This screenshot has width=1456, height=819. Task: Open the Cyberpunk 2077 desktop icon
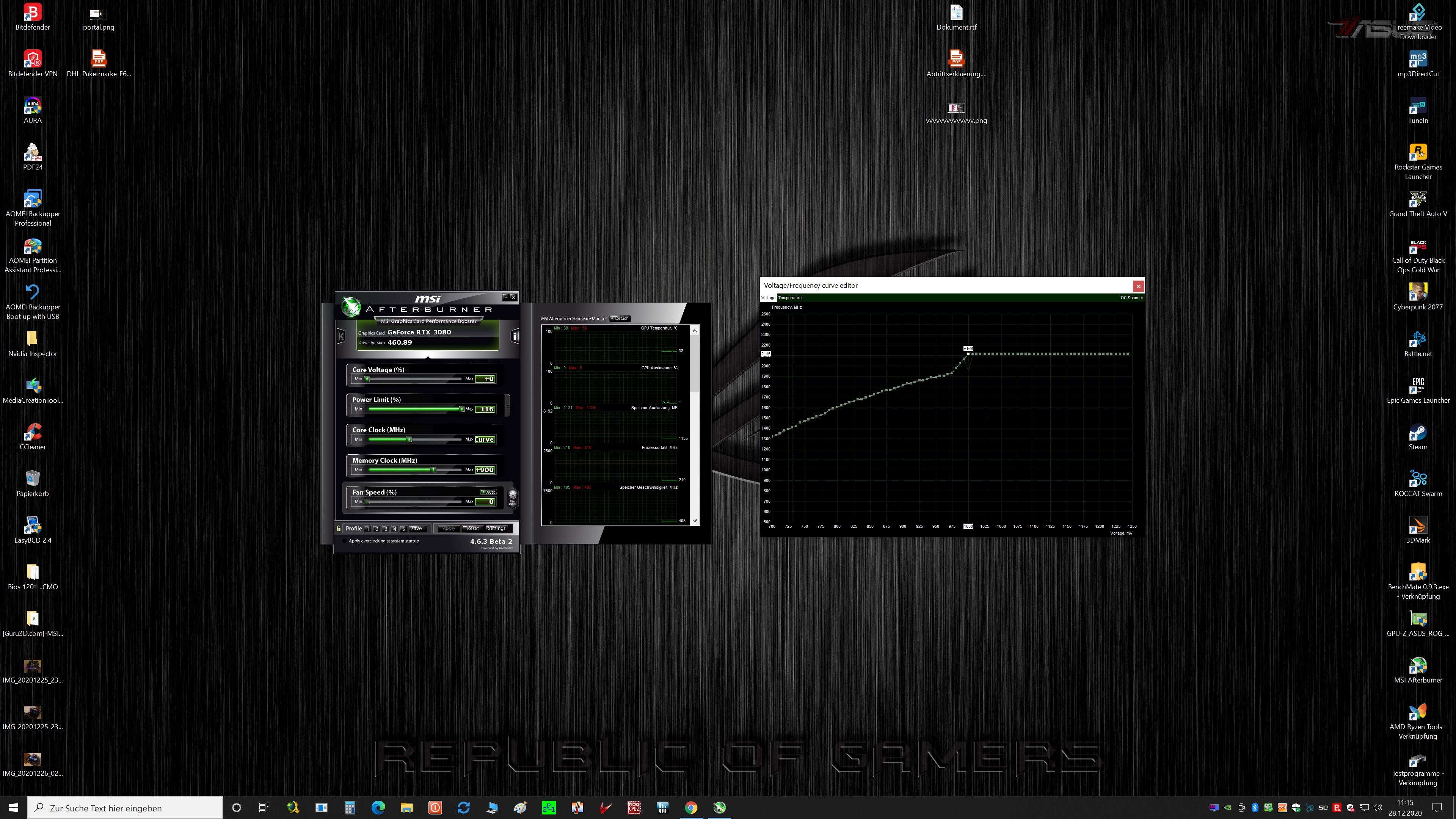(x=1418, y=297)
